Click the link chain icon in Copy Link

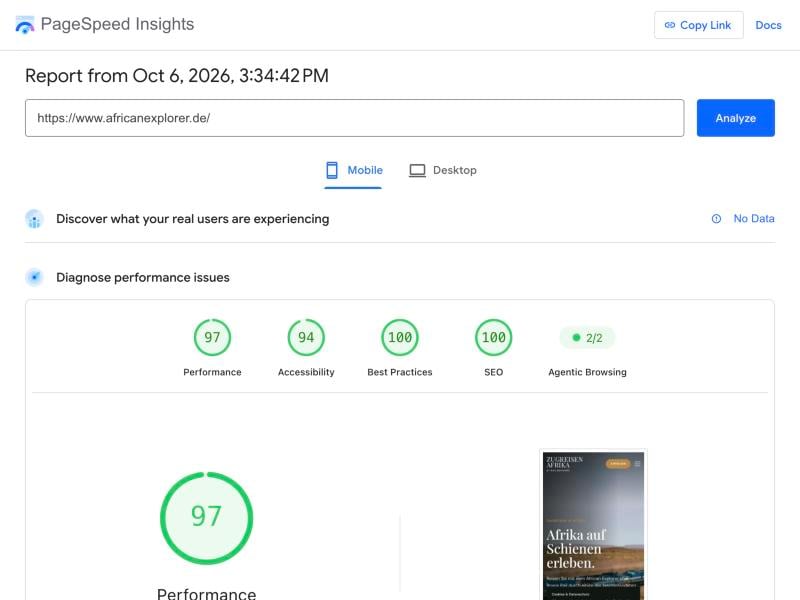pyautogui.click(x=670, y=25)
